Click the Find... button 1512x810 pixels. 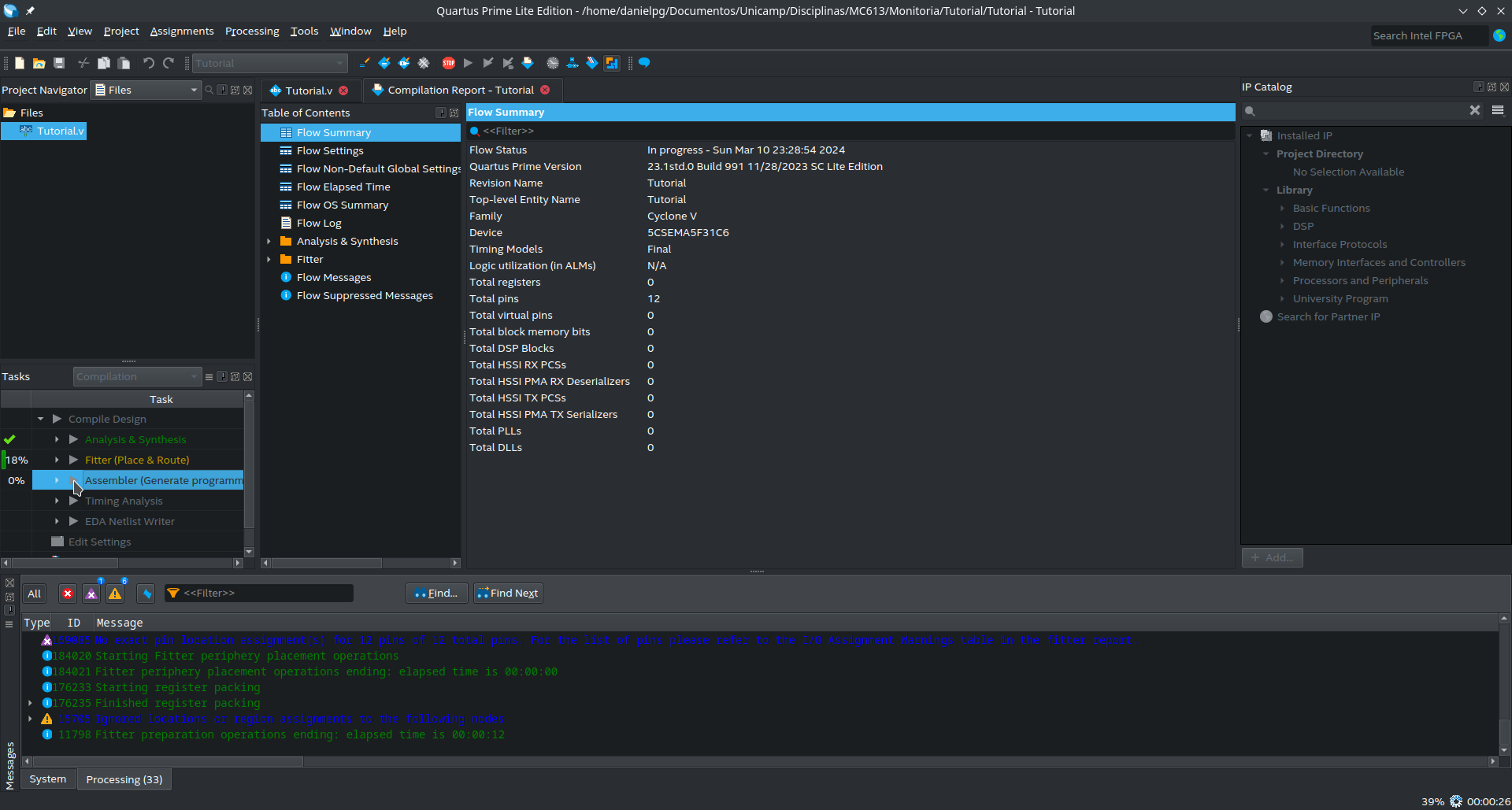click(436, 593)
